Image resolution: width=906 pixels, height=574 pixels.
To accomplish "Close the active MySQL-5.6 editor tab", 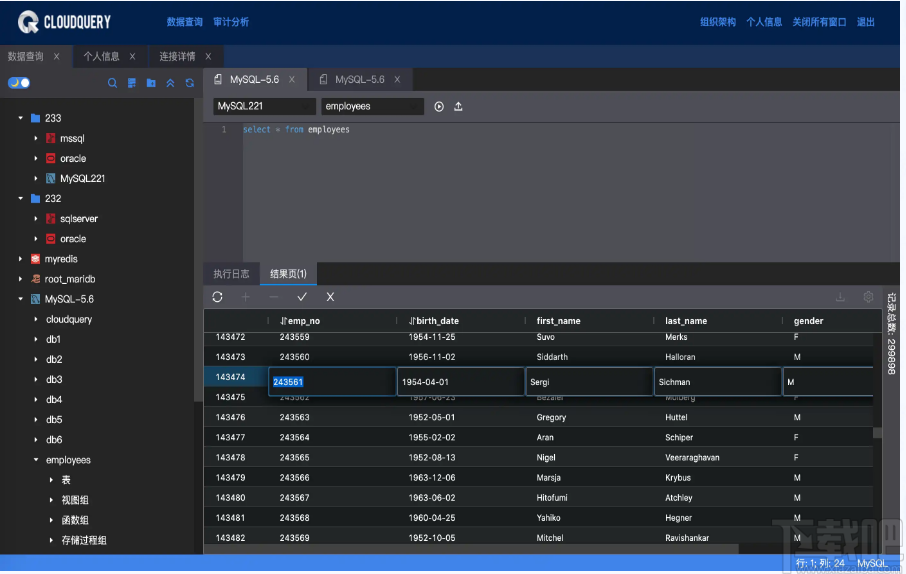I will tap(292, 80).
